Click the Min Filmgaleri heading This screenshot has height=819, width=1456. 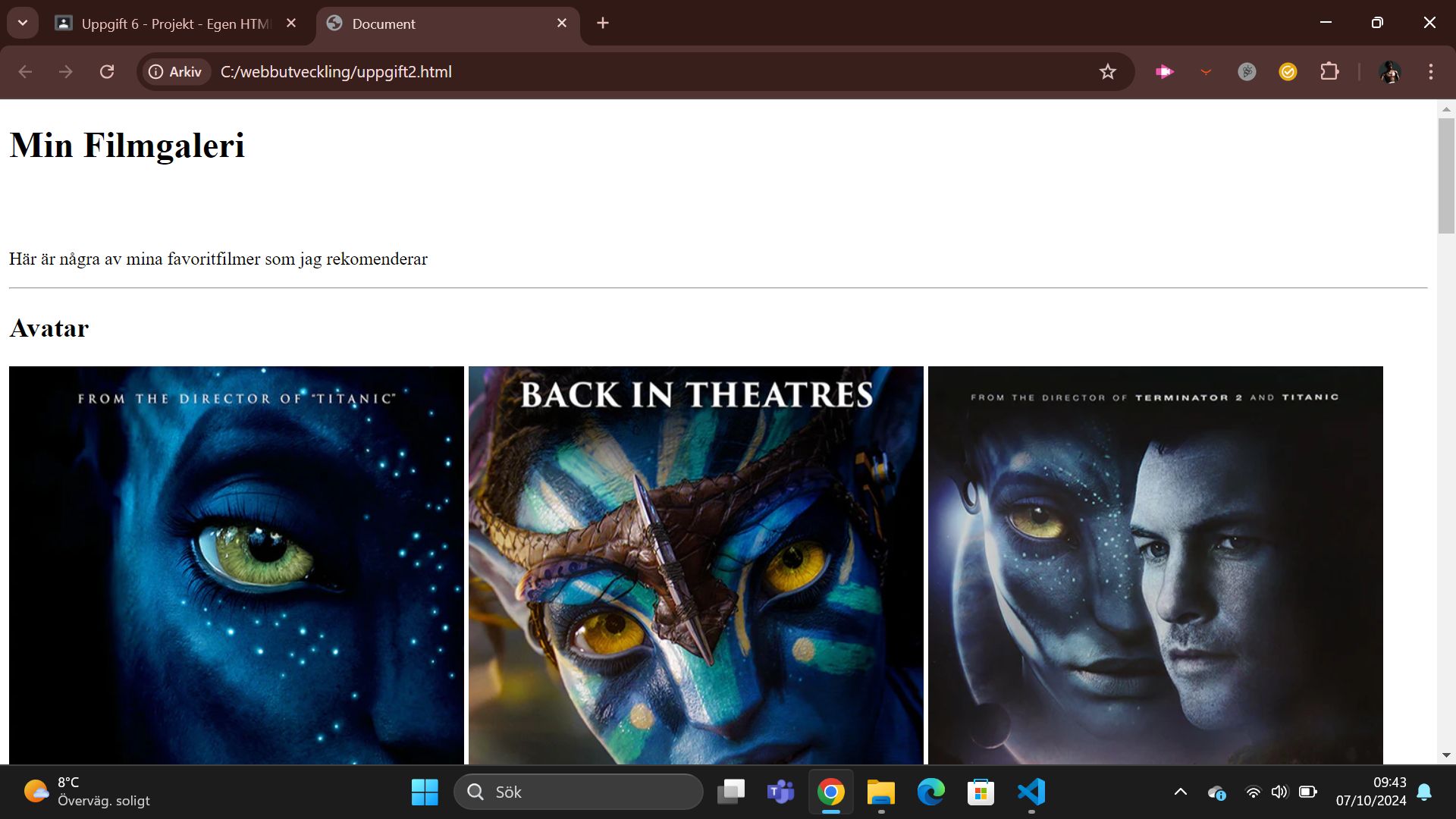127,145
